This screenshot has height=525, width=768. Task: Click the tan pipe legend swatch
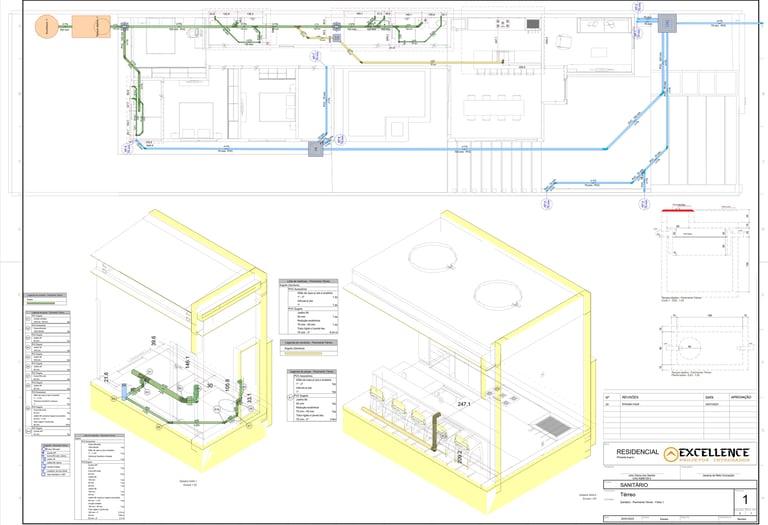301,353
